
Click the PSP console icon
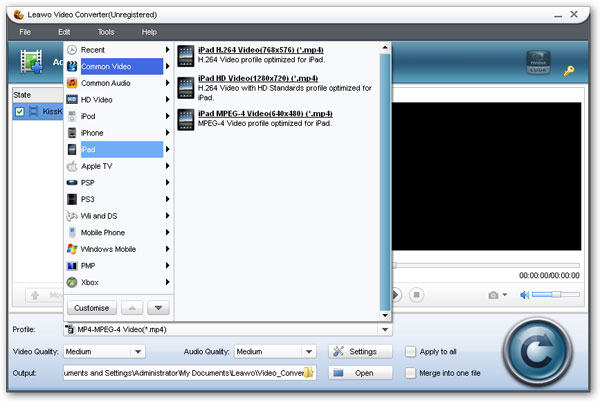click(x=72, y=183)
